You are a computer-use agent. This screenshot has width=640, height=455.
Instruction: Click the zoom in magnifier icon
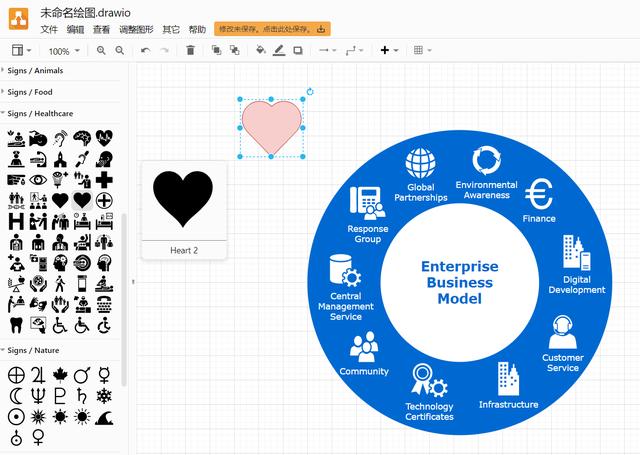click(101, 50)
